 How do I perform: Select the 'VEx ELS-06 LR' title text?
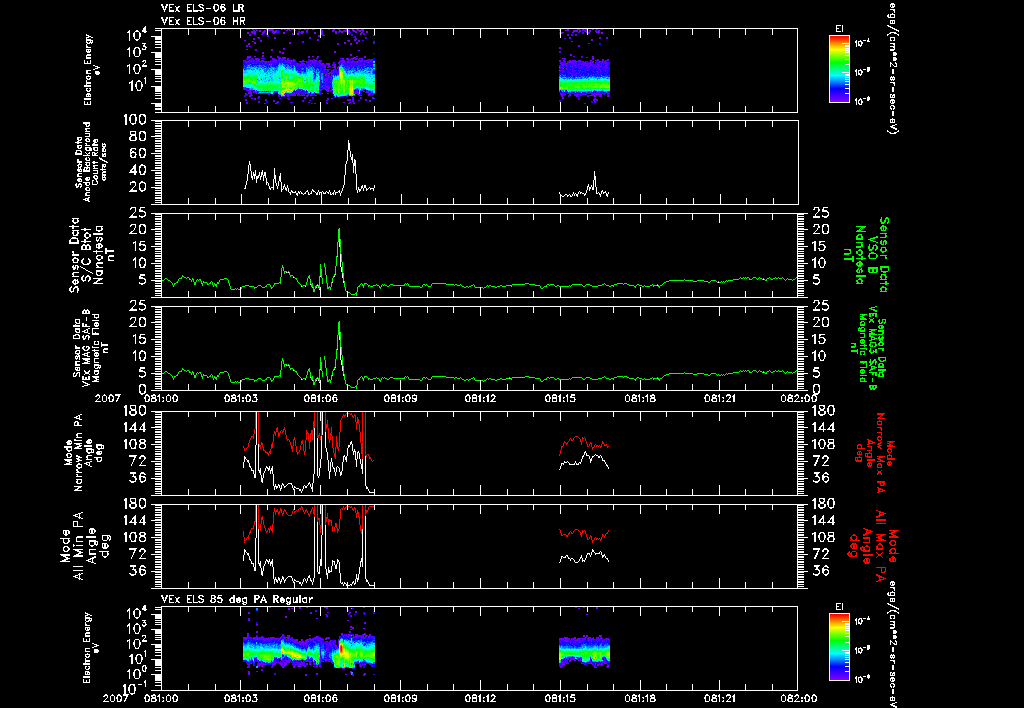point(202,8)
